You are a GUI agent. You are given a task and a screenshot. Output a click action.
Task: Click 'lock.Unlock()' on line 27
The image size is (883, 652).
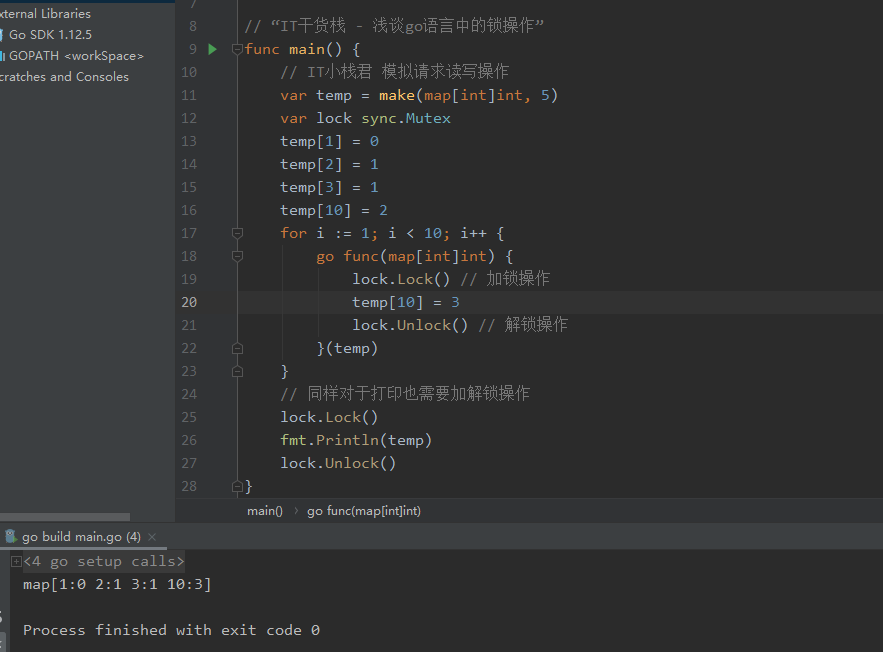[338, 463]
